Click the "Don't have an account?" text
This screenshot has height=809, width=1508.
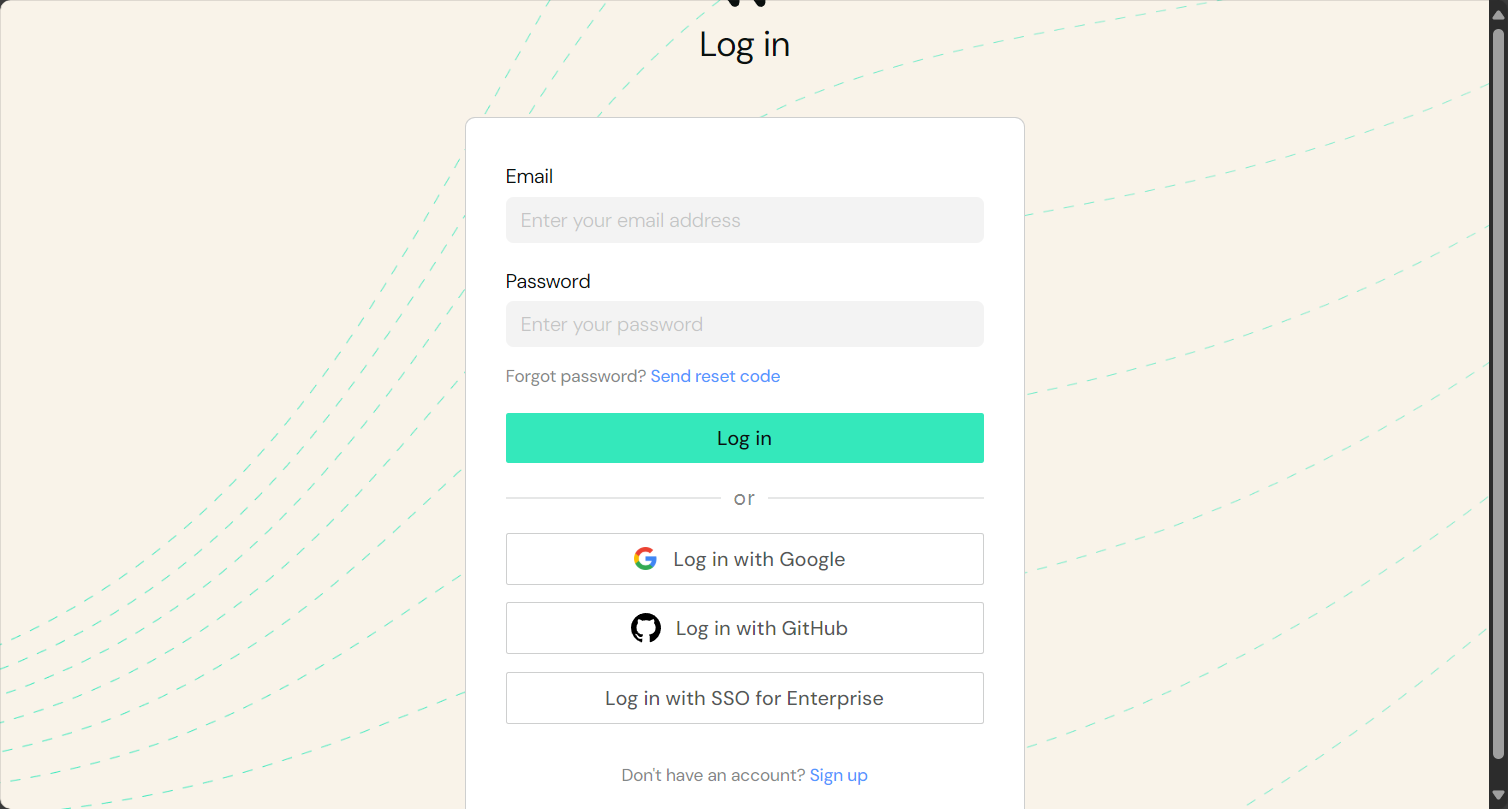(x=713, y=775)
